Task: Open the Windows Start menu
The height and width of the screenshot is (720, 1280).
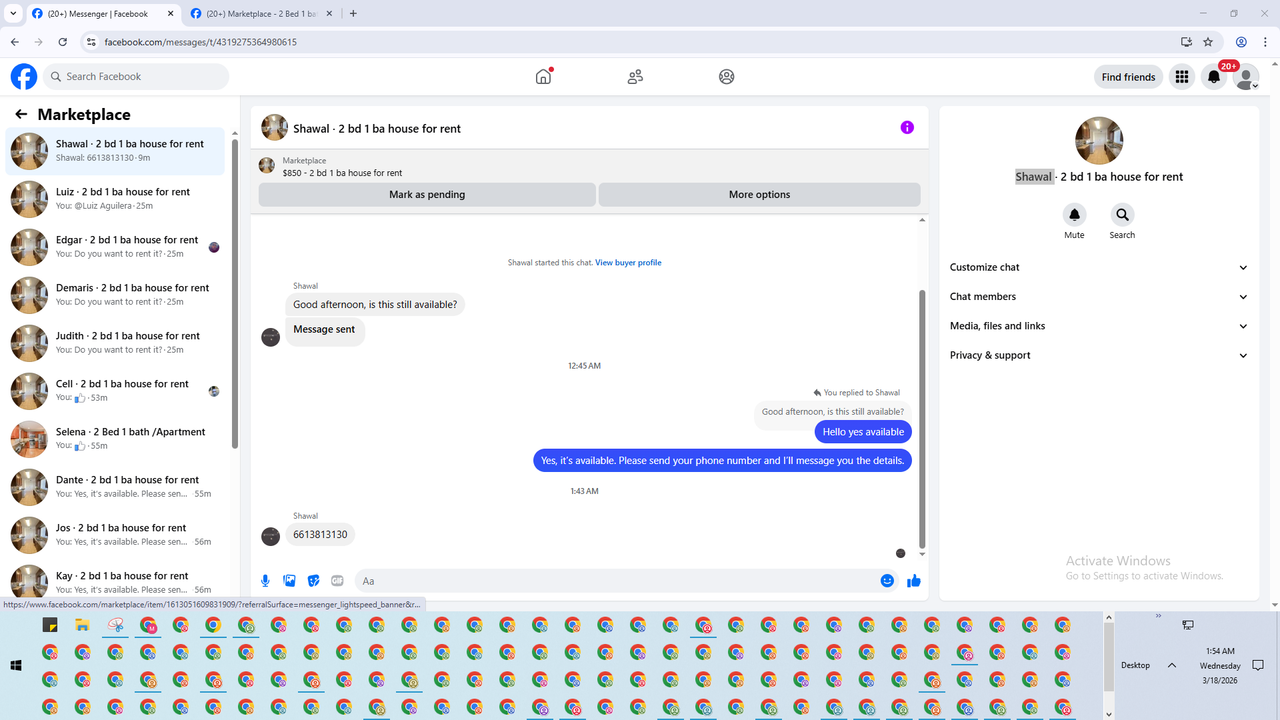Action: pyautogui.click(x=16, y=665)
